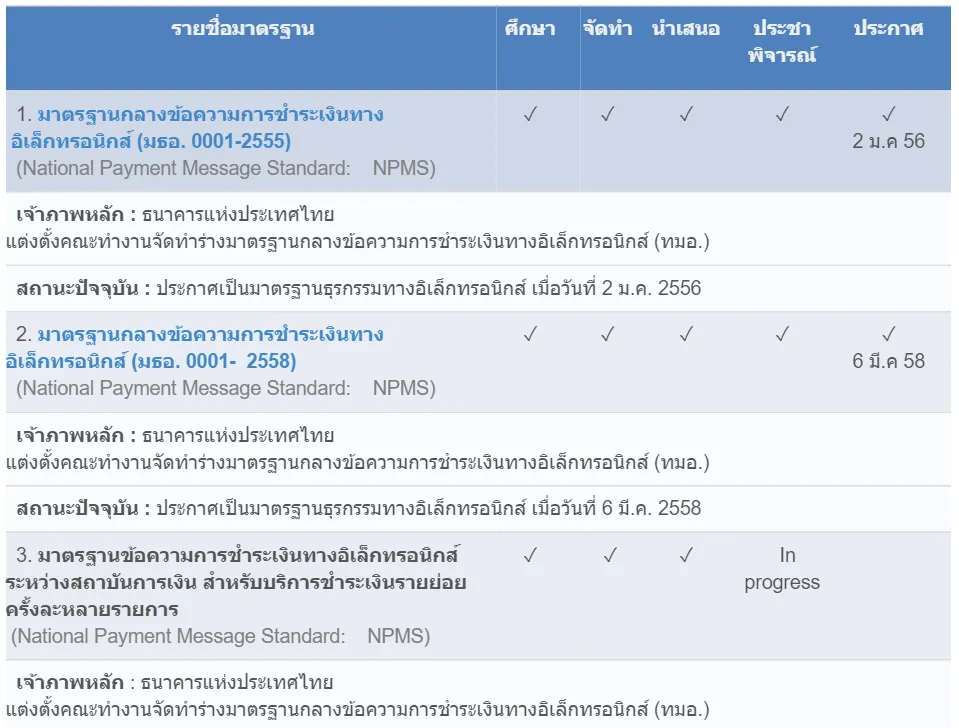Open the มธอ. 0001-2555 standard link
This screenshot has height=728, width=959.
[200, 127]
